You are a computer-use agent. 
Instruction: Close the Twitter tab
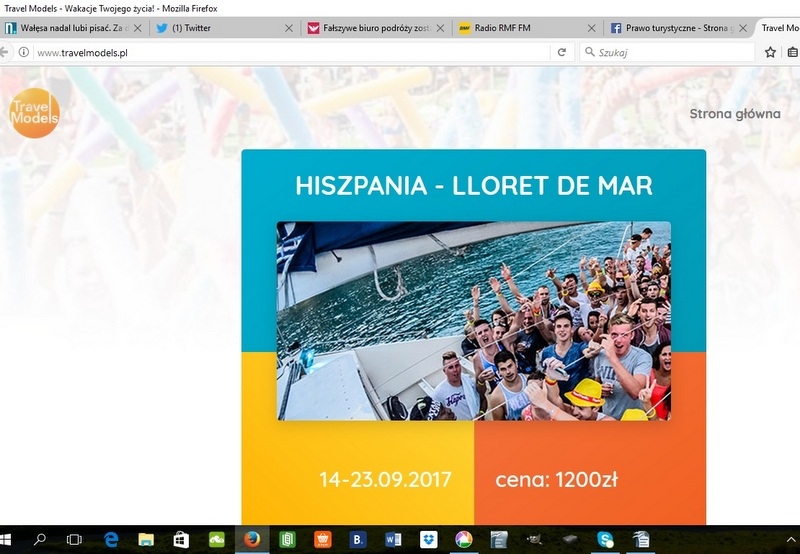click(290, 28)
